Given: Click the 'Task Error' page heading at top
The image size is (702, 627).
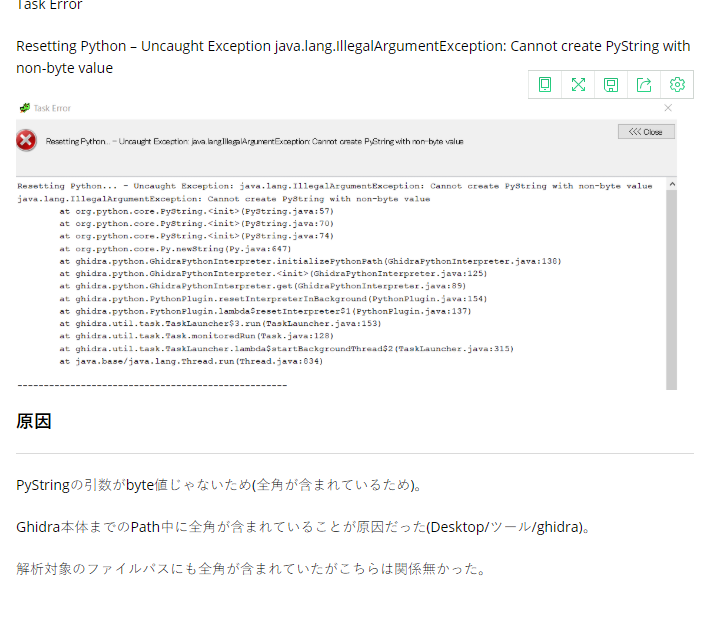Looking at the screenshot, I should pos(49,5).
